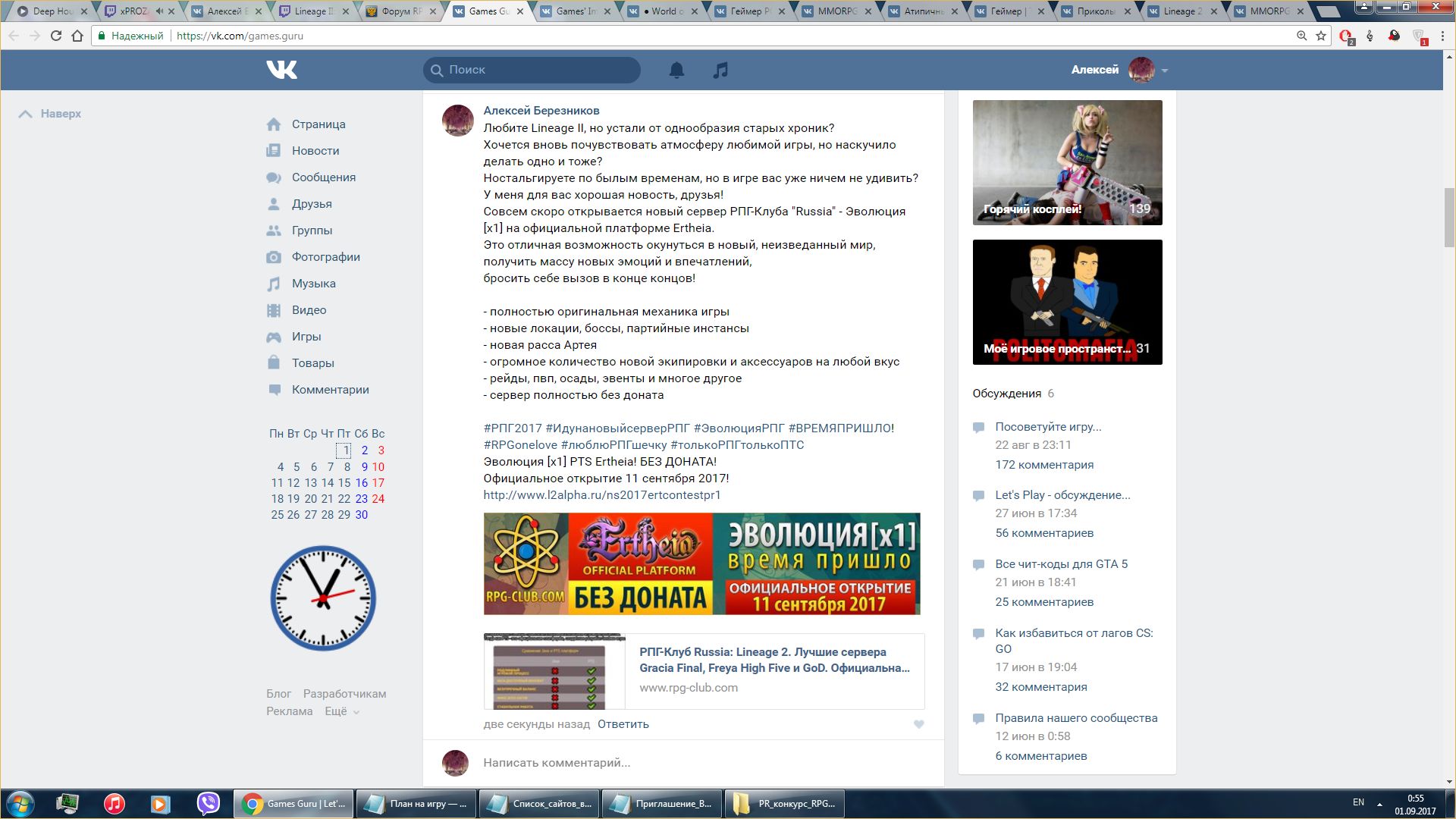Open the Горячий косплей album thumbnail
The width and height of the screenshot is (1456, 819).
[1067, 162]
